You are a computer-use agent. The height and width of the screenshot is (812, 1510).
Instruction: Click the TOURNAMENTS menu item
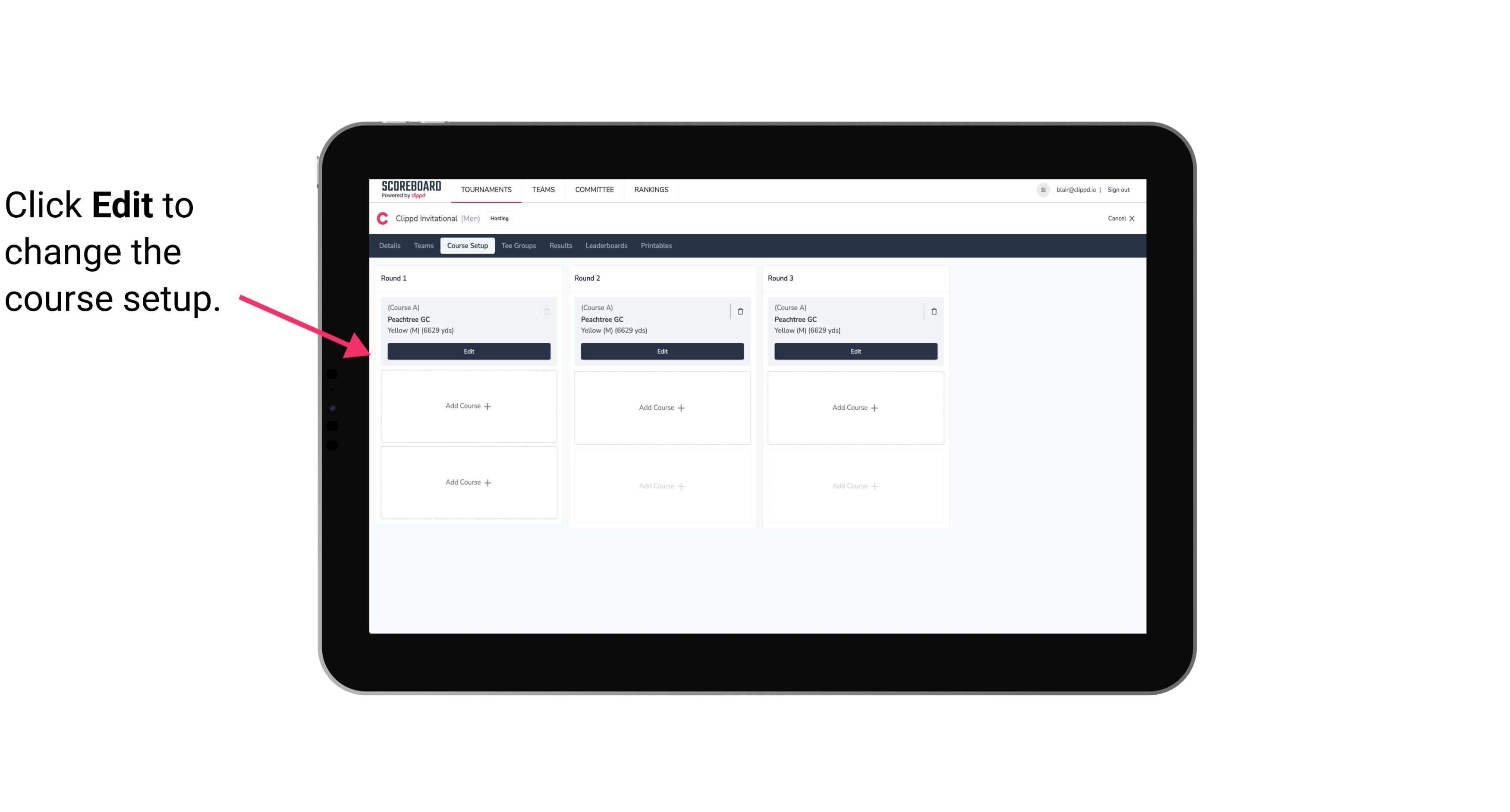click(487, 189)
